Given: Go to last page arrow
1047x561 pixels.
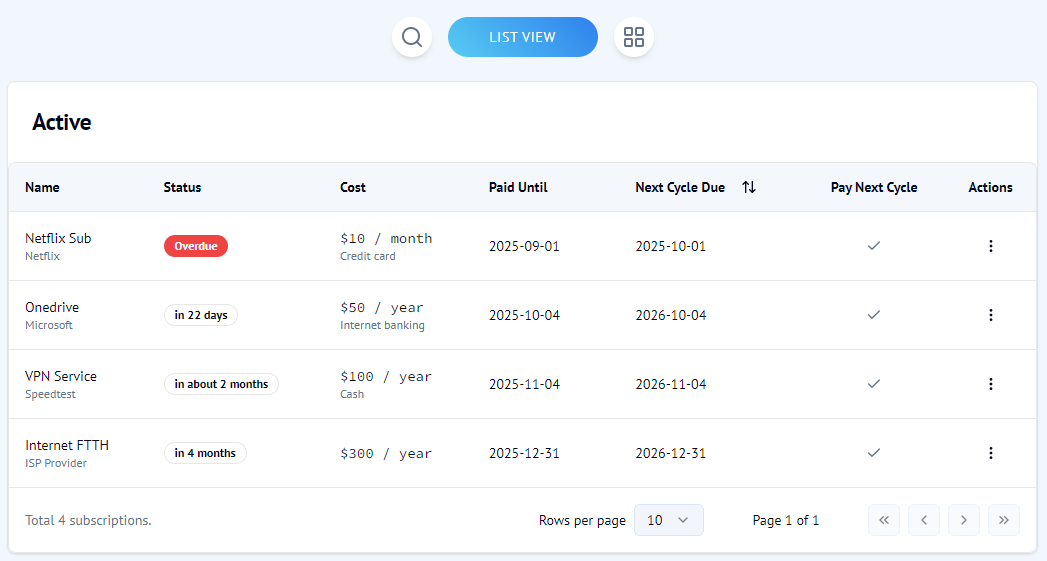Looking at the screenshot, I should tap(1003, 520).
